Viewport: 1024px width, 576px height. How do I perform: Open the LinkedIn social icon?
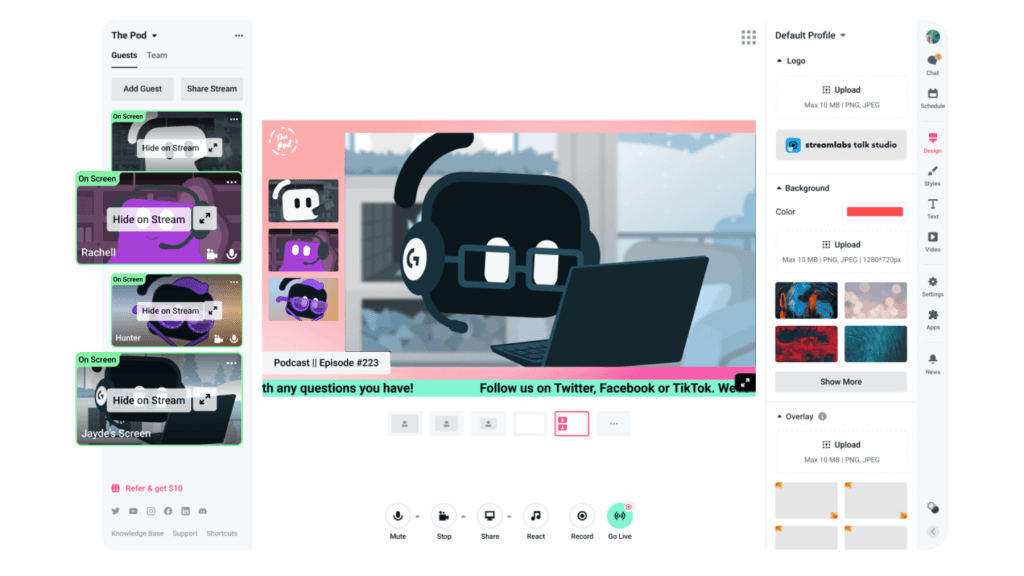[185, 511]
